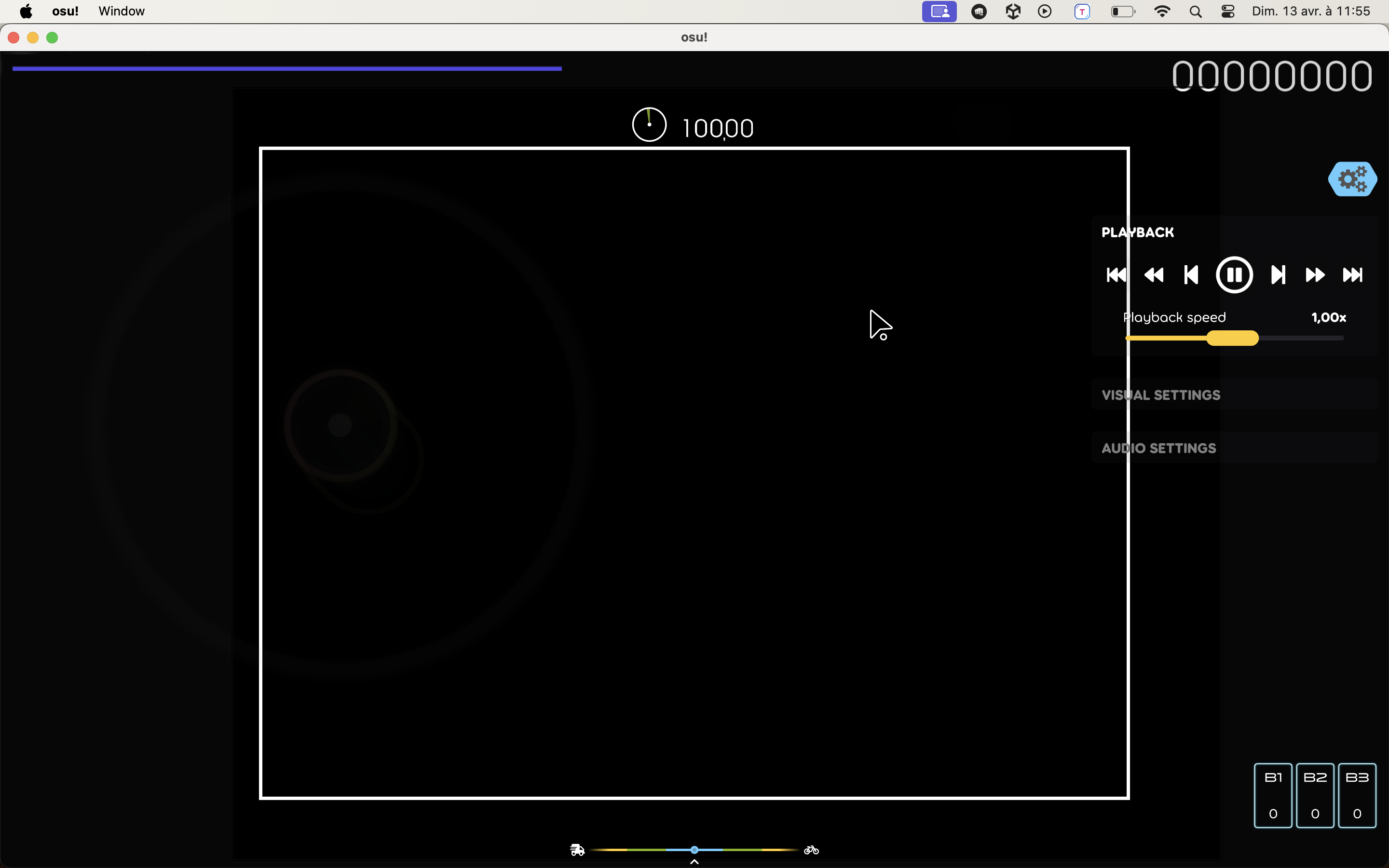1389x868 pixels.
Task: Jump to the end of the replay
Action: 1353,274
